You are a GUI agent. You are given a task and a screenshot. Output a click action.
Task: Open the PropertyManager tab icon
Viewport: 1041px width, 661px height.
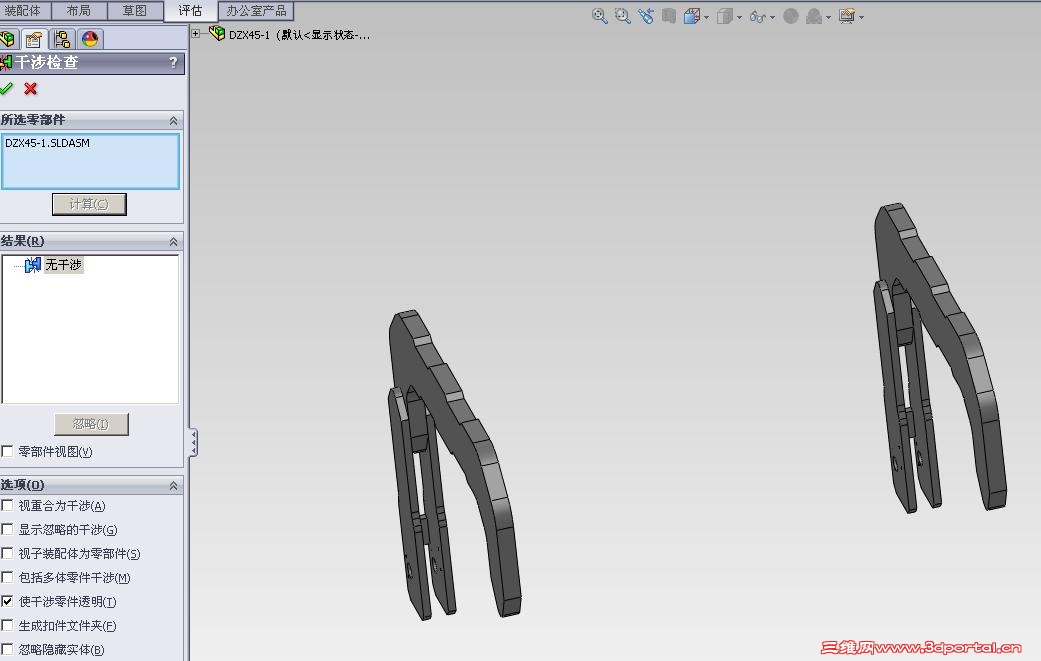coord(34,39)
